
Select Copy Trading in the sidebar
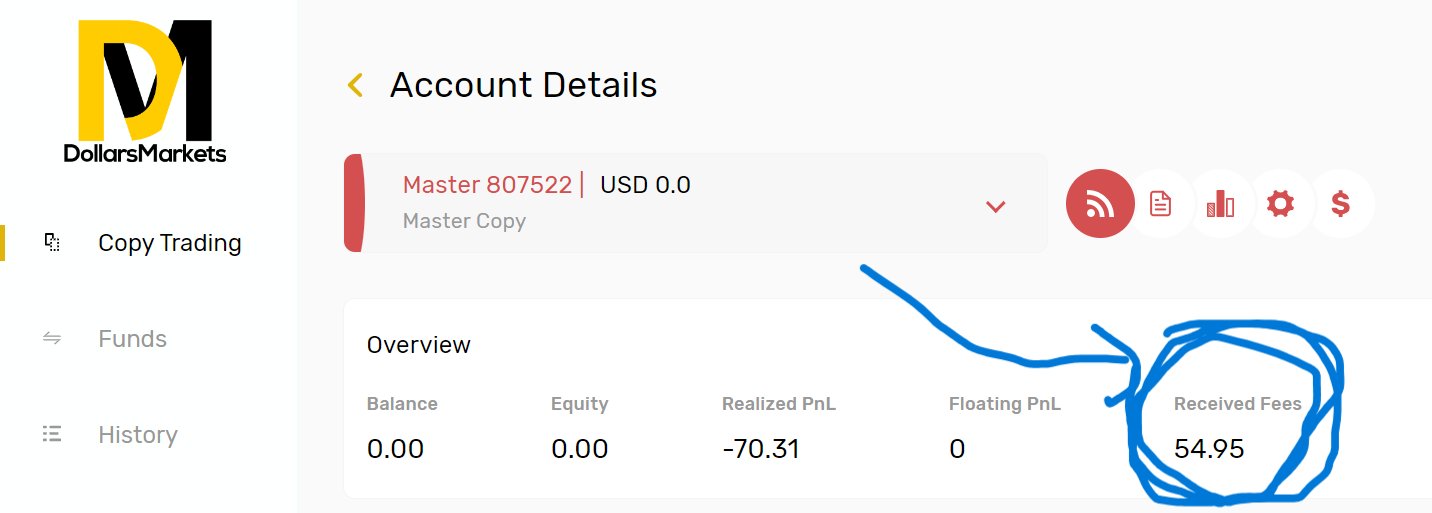(170, 243)
